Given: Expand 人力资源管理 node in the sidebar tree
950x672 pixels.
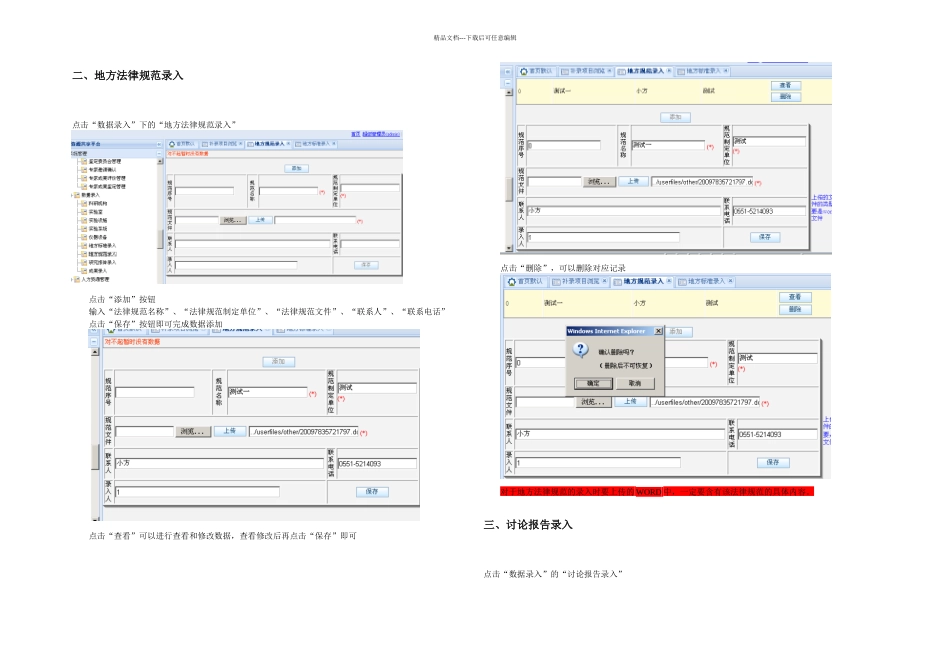Looking at the screenshot, I should pyautogui.click(x=73, y=279).
